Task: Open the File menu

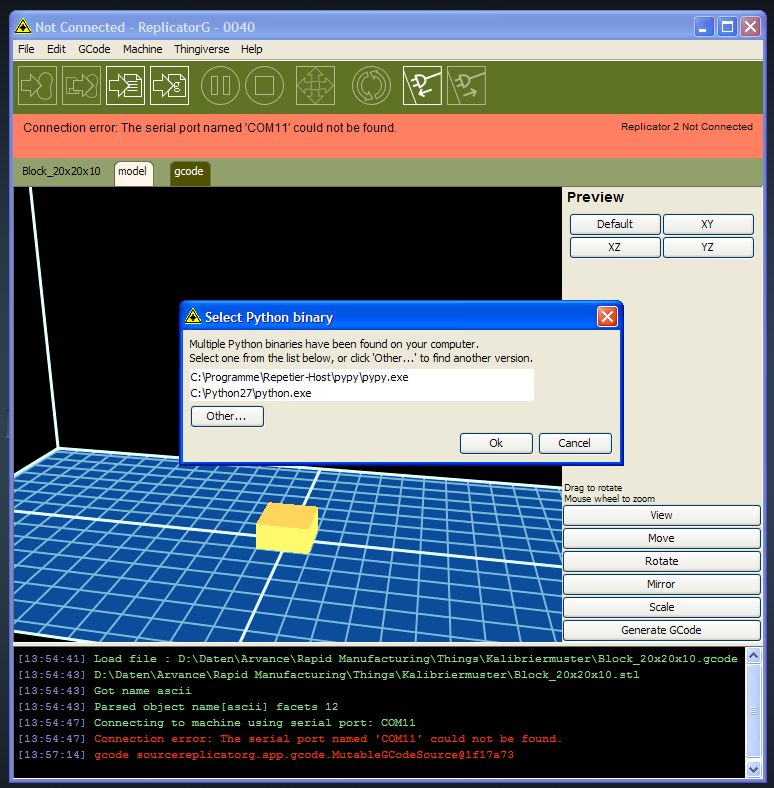Action: click(26, 49)
